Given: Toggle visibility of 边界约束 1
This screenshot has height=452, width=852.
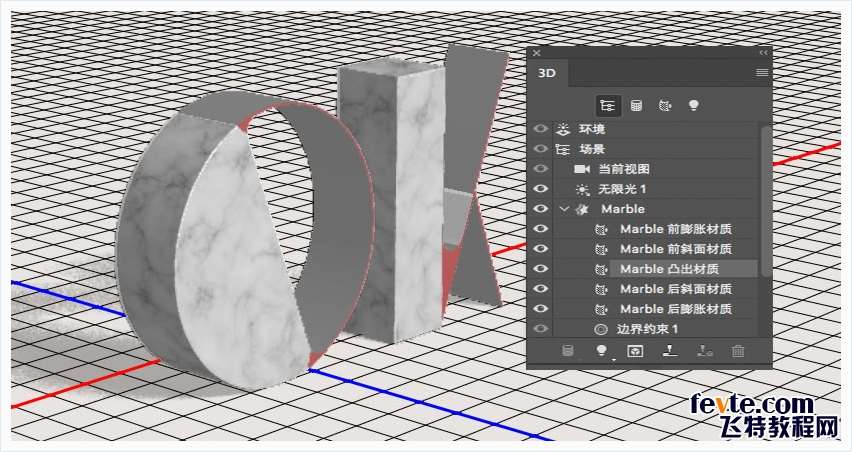Looking at the screenshot, I should click(540, 328).
